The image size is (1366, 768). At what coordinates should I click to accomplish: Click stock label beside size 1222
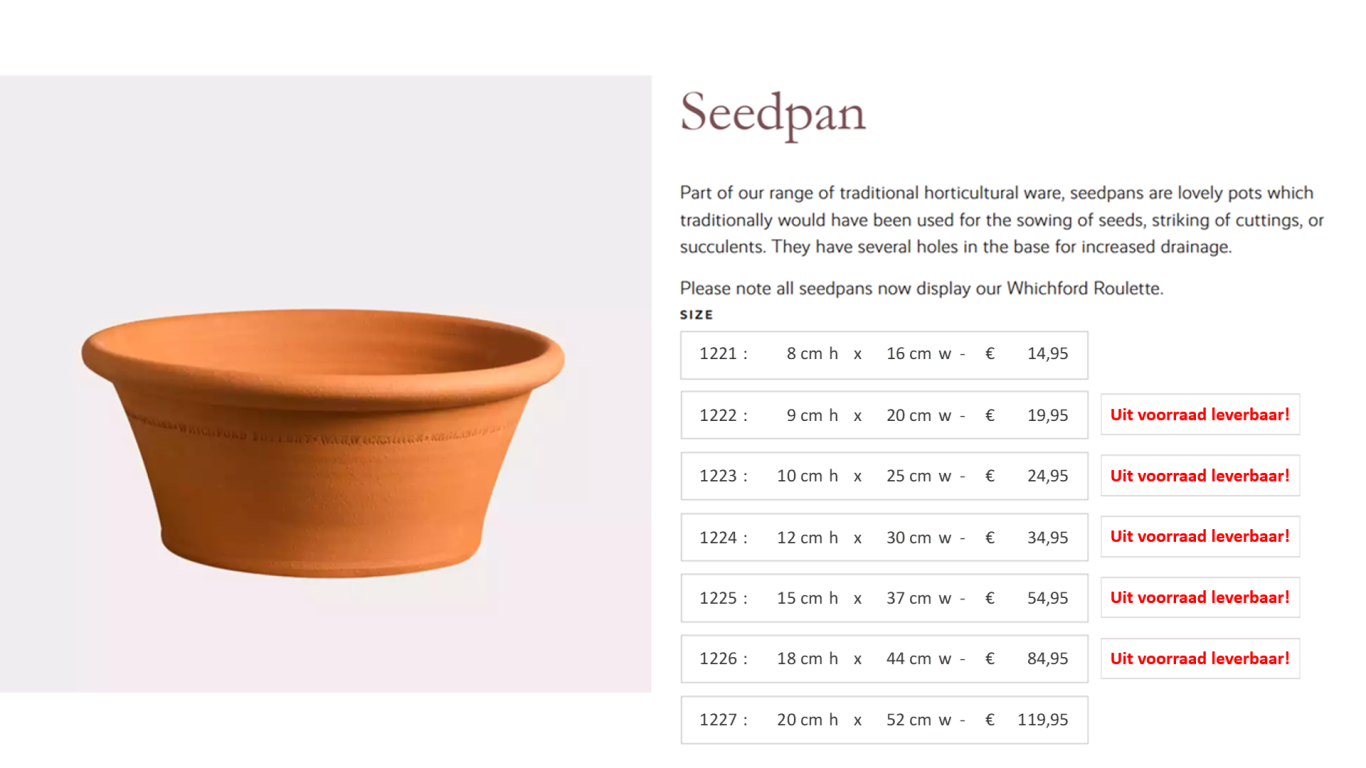(x=1200, y=414)
